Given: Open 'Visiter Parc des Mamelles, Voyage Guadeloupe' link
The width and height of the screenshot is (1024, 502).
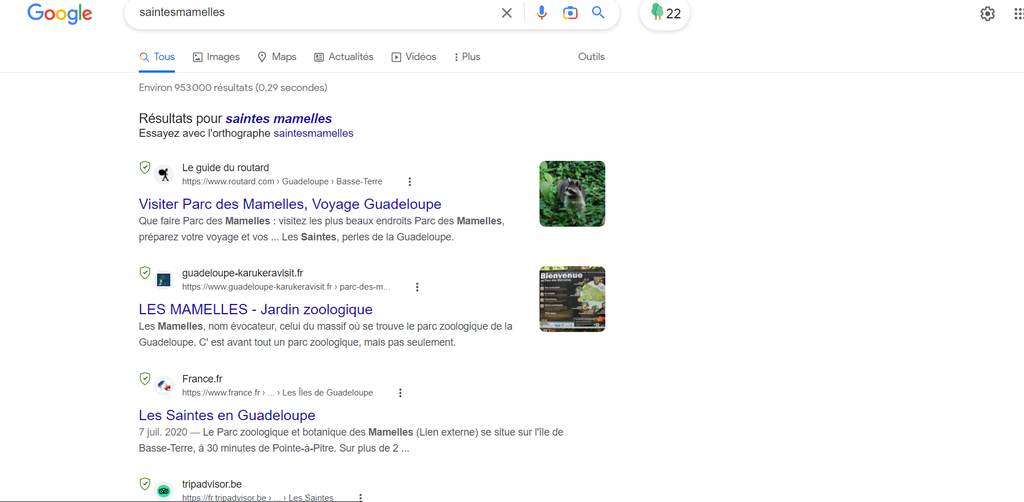Looking at the screenshot, I should point(290,204).
